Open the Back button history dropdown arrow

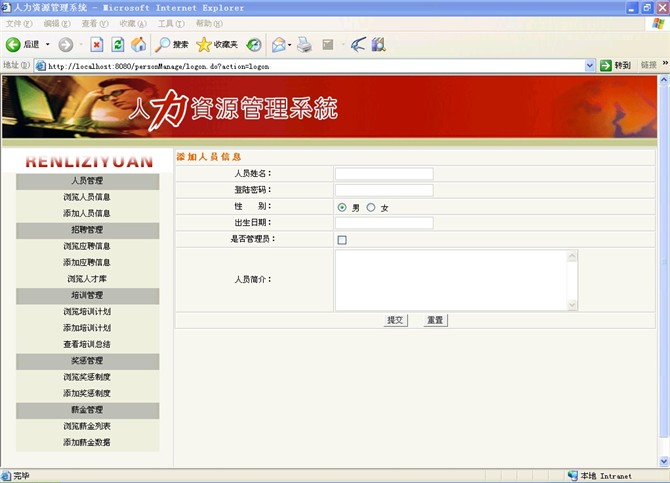[47, 44]
